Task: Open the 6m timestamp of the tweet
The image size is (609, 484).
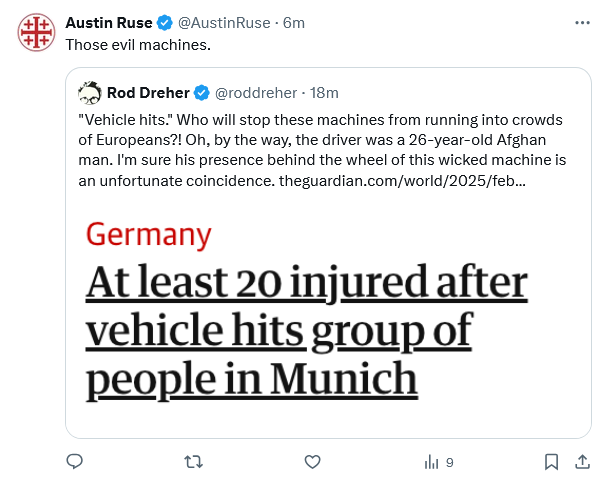Action: tap(295, 22)
